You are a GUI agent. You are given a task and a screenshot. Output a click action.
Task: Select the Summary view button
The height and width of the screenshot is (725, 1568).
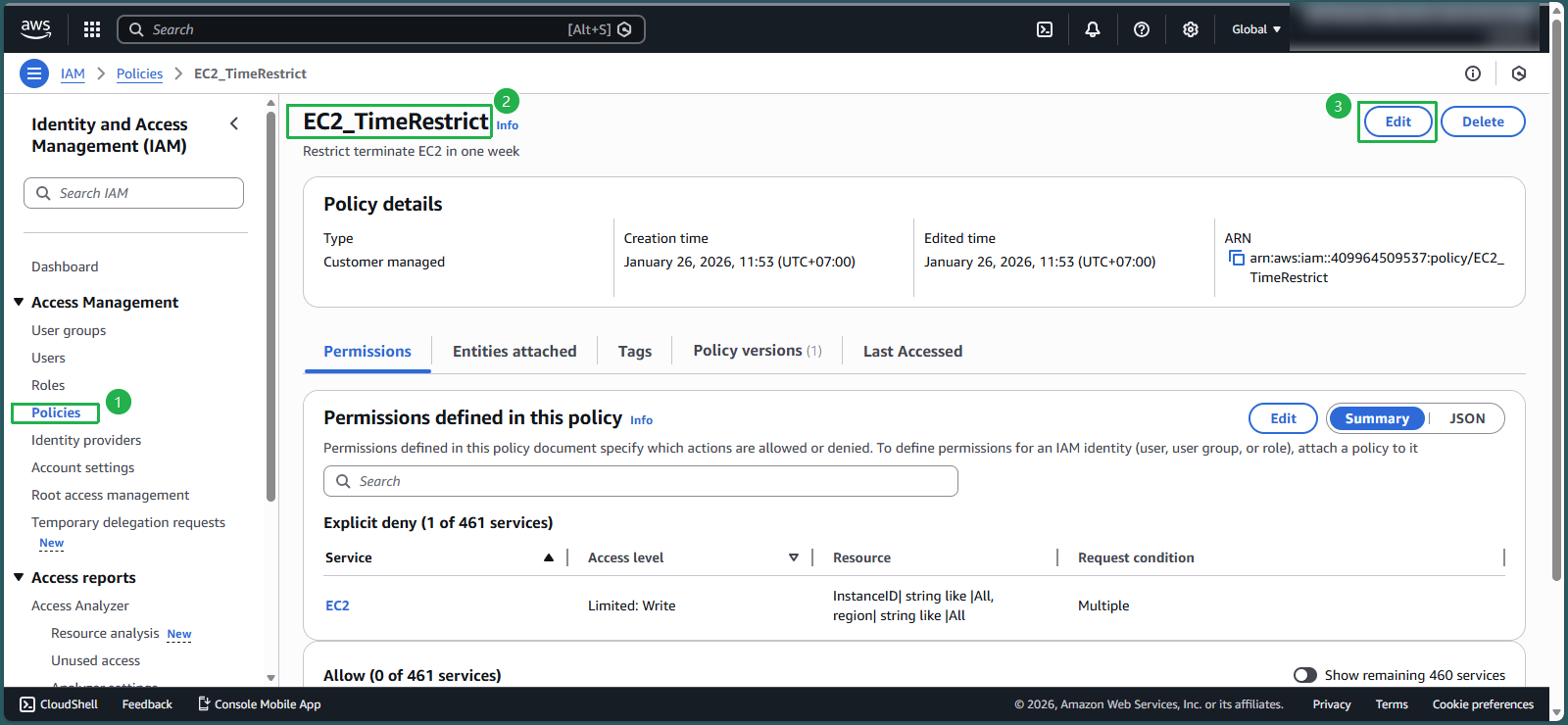[1377, 418]
